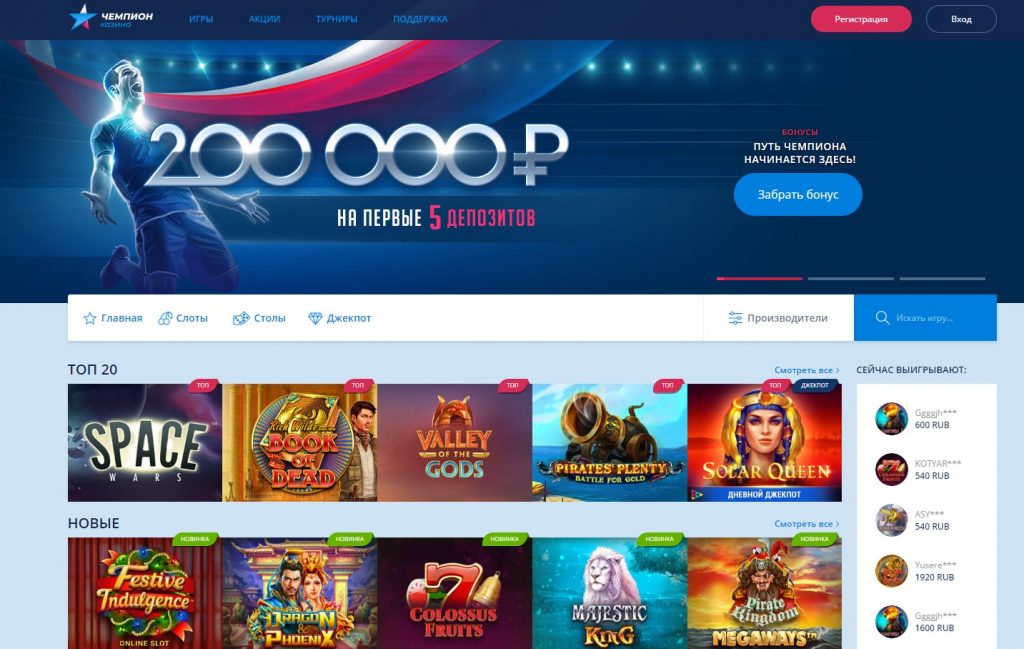Viewport: 1024px width, 649px height.
Task: Open Столы via its dice icon
Action: 241,318
